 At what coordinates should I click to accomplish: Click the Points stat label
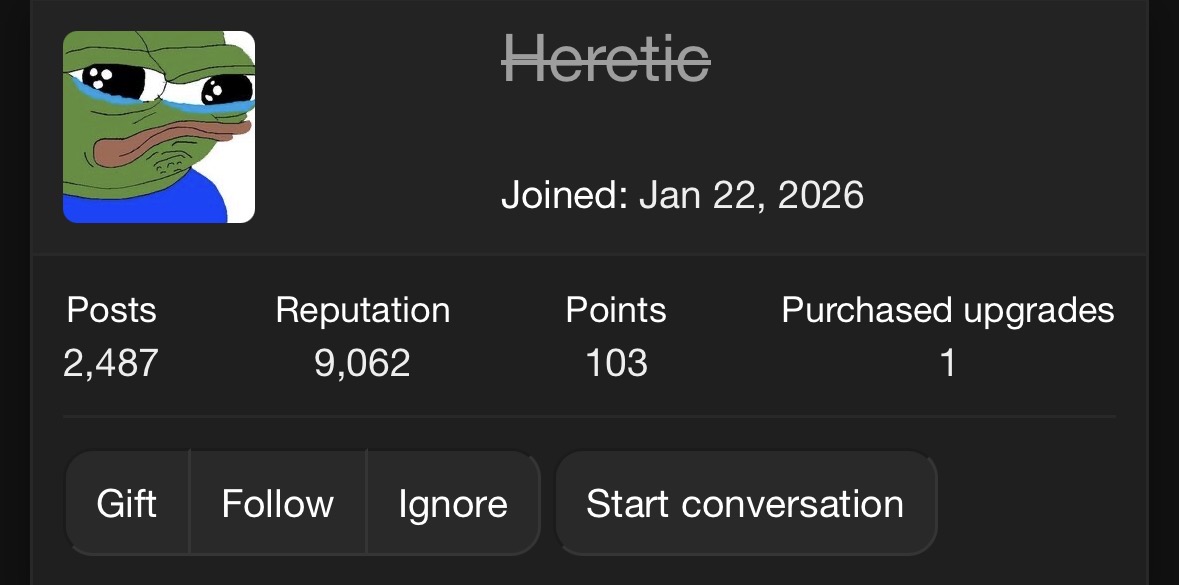[616, 310]
